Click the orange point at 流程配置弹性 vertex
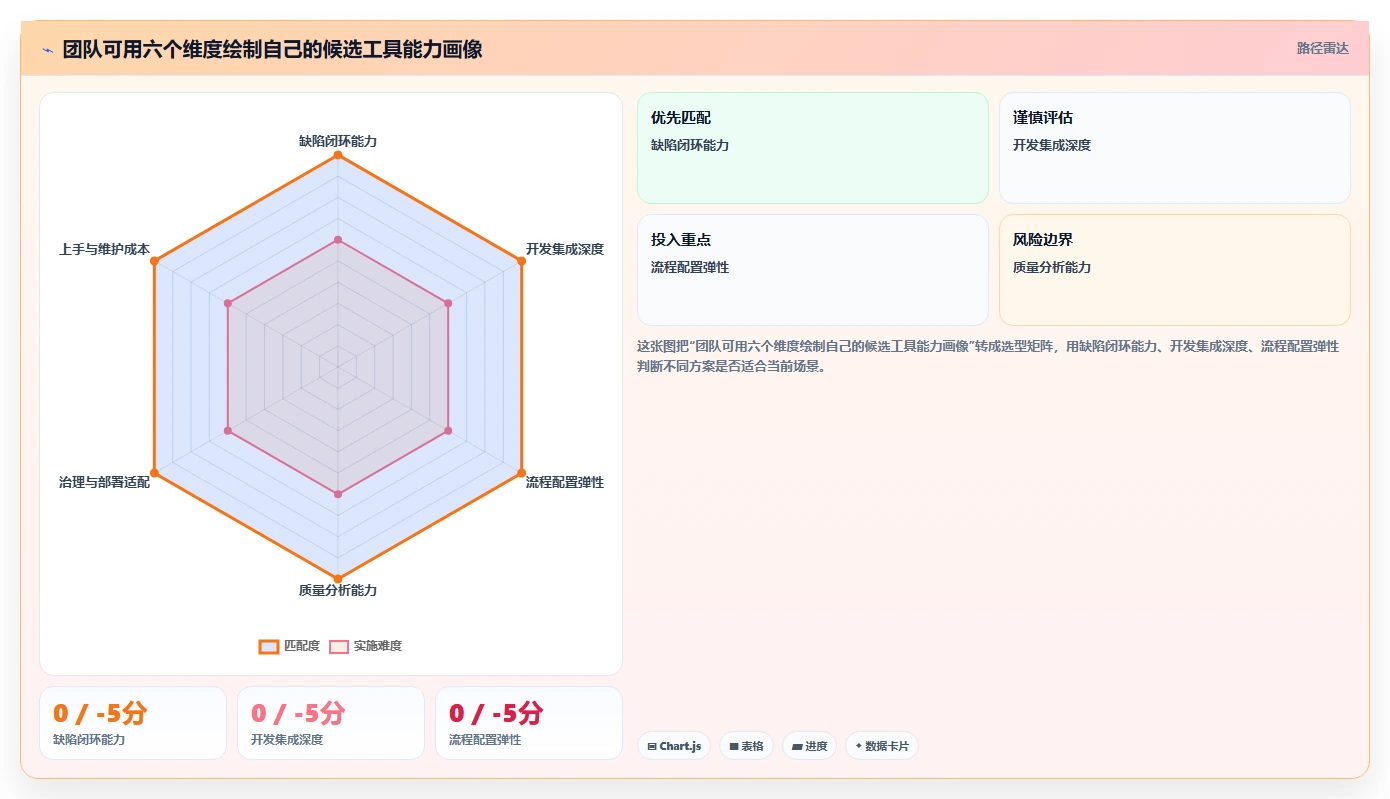1390x799 pixels. click(x=521, y=472)
